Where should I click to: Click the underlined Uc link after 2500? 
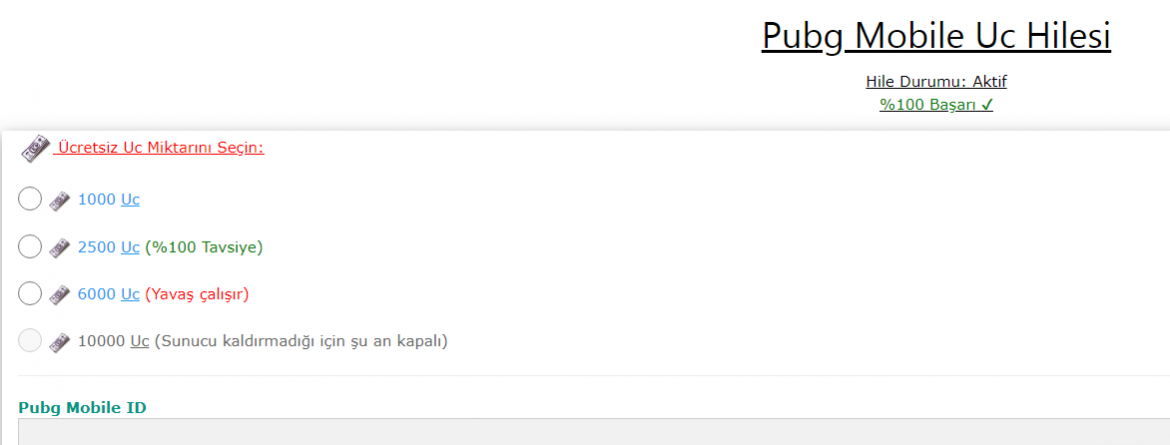130,246
